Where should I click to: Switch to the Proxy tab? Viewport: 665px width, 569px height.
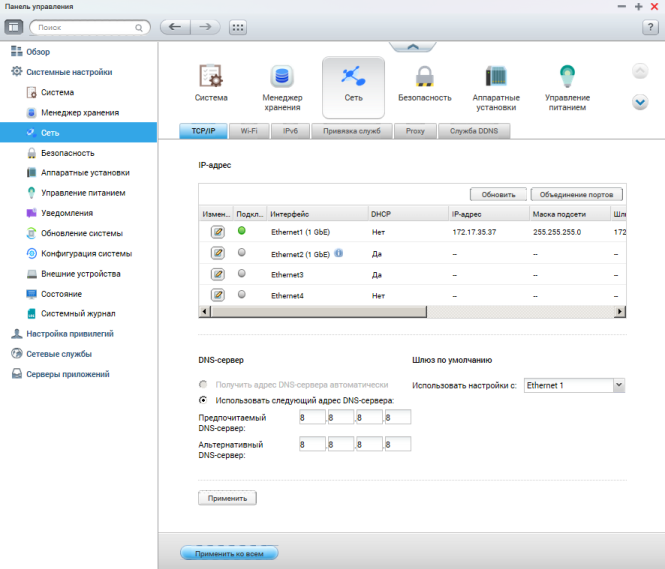(x=415, y=131)
